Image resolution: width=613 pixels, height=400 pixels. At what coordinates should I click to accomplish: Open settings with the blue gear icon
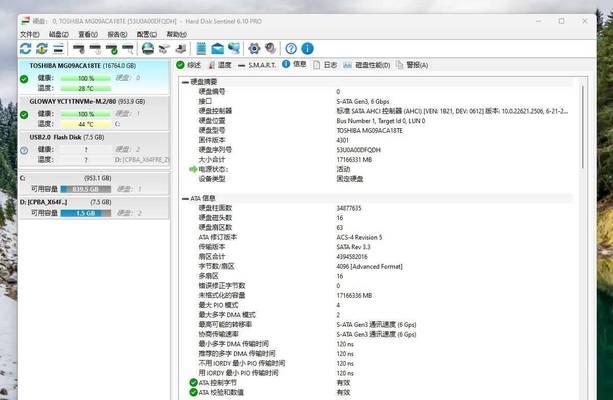click(x=254, y=48)
